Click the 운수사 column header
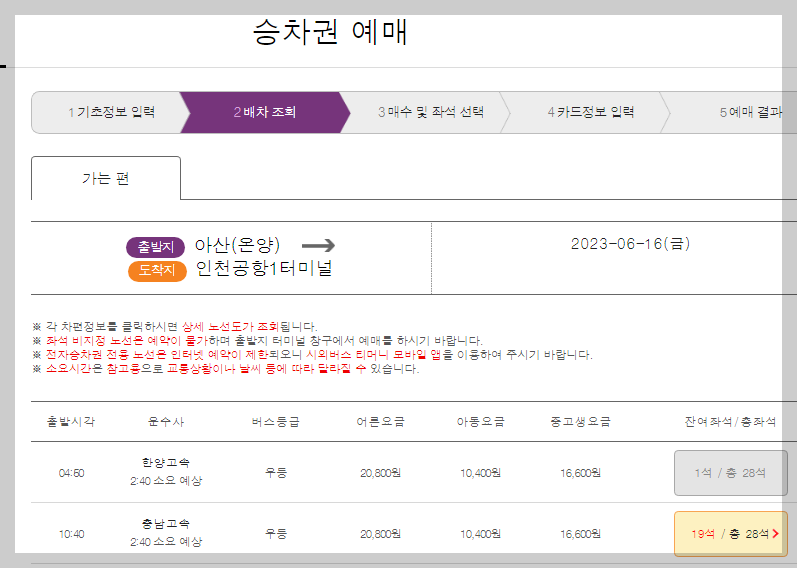This screenshot has width=797, height=568. tap(166, 422)
